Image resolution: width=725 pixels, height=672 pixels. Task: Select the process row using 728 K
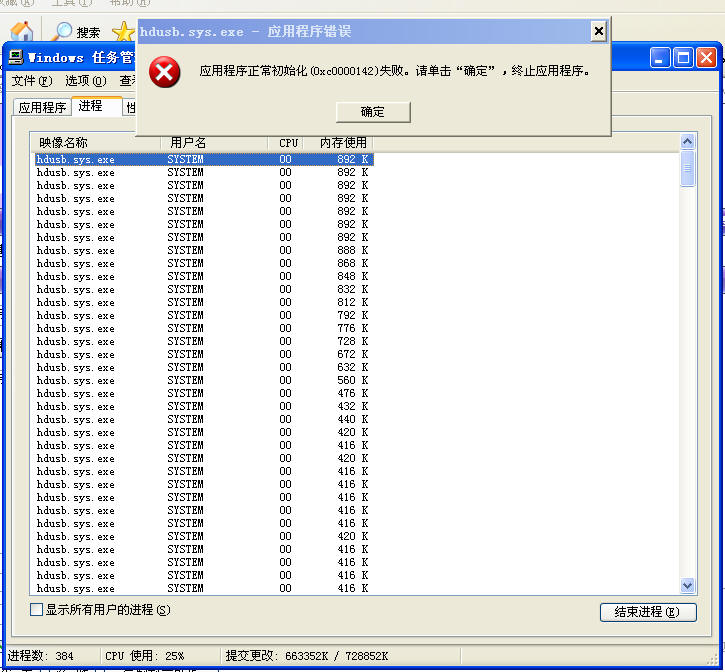[203, 341]
